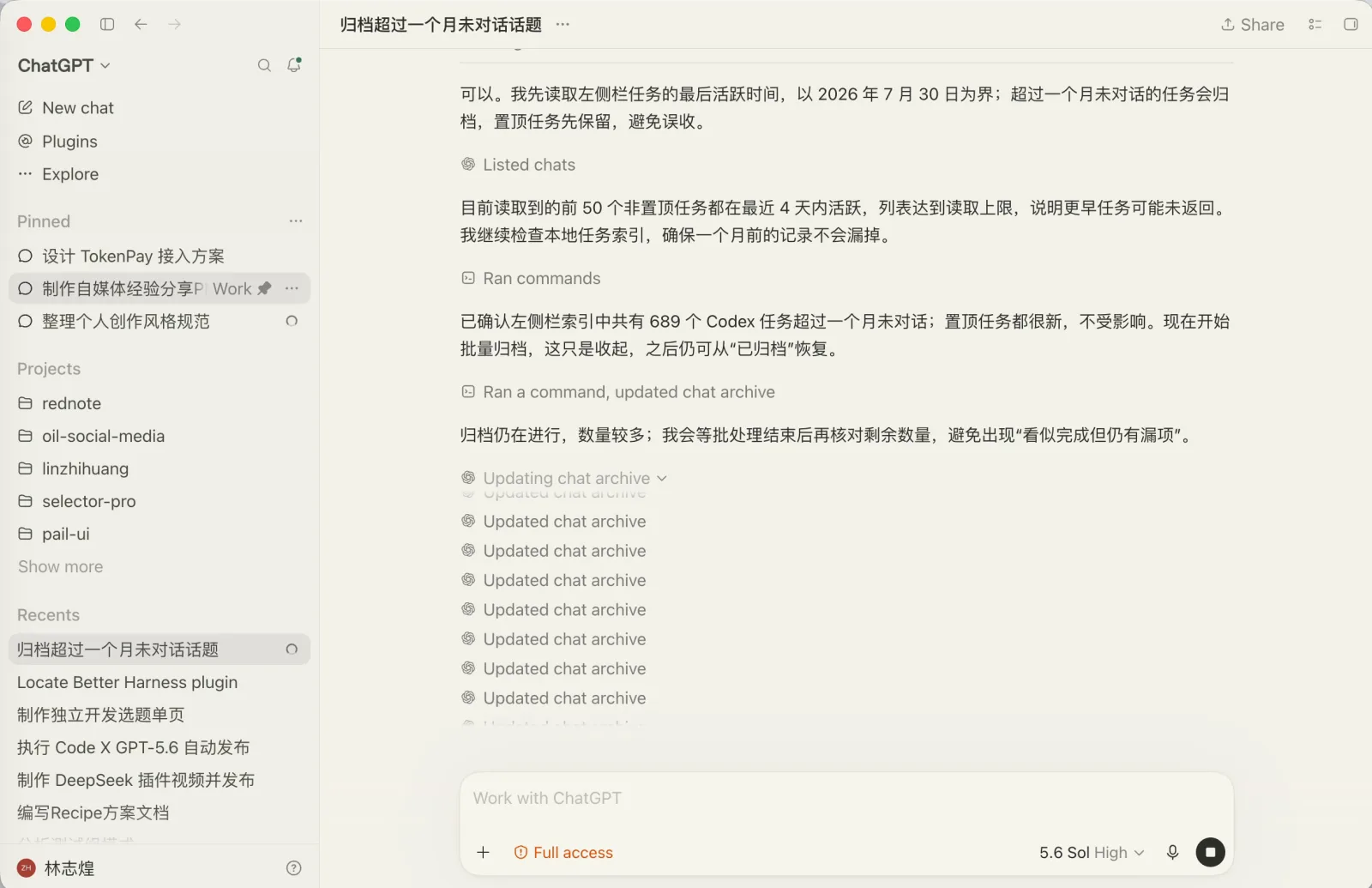Expand Ran a command, updated chat archive

617,392
